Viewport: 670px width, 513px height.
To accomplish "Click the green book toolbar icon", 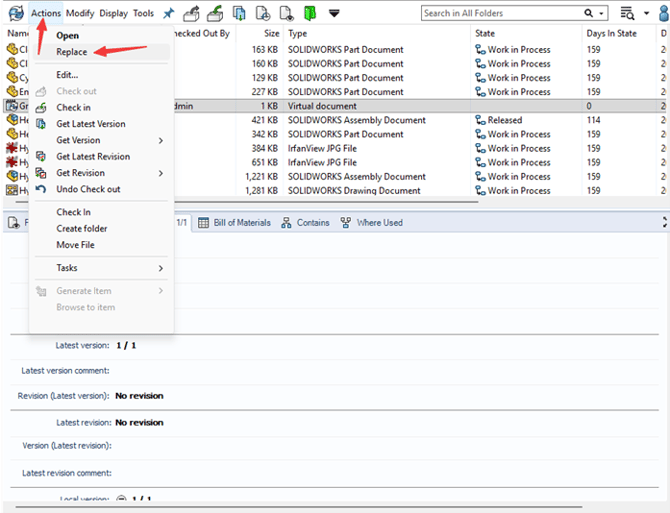I will pos(310,13).
